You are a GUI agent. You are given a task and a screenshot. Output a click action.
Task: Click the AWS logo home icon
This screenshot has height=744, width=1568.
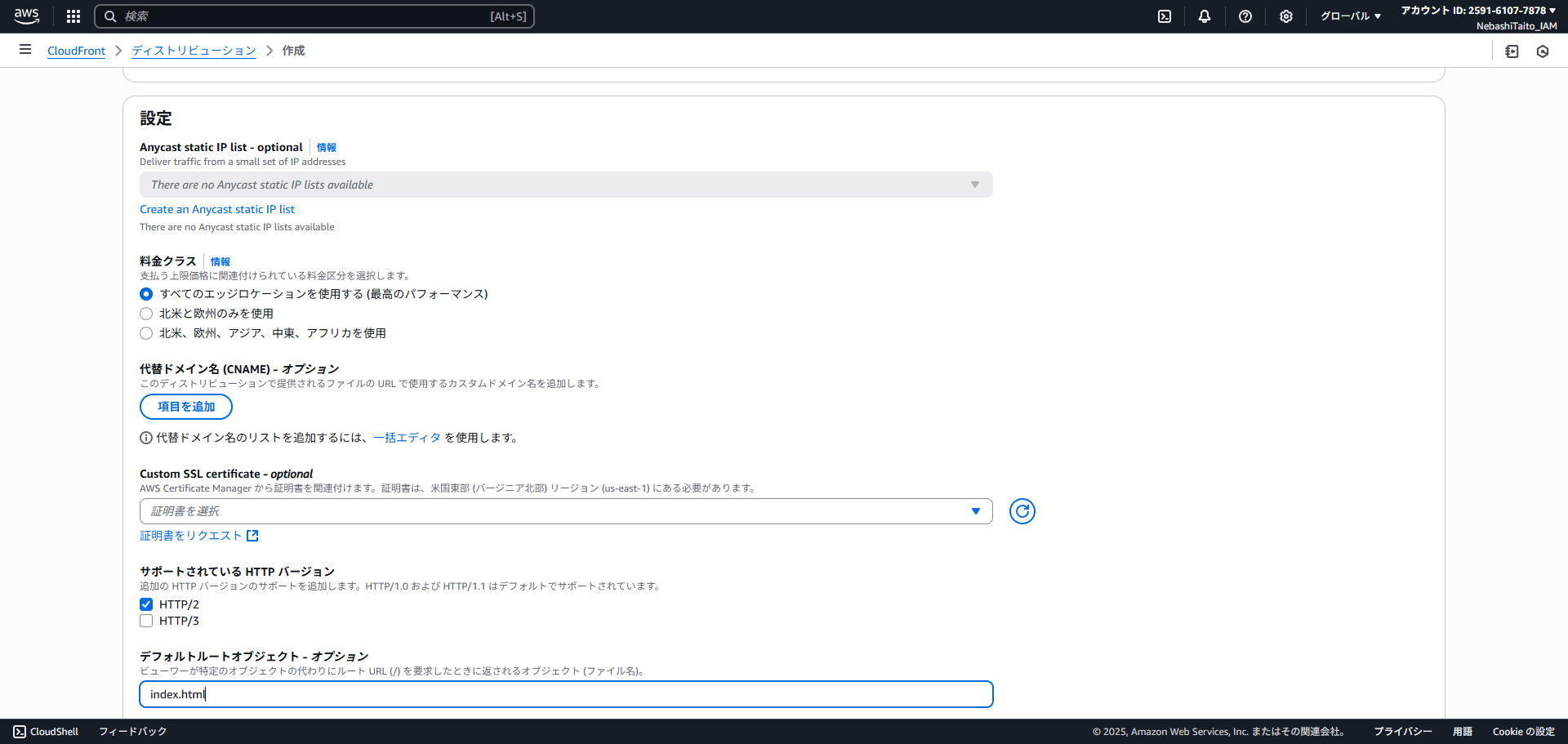tap(26, 16)
